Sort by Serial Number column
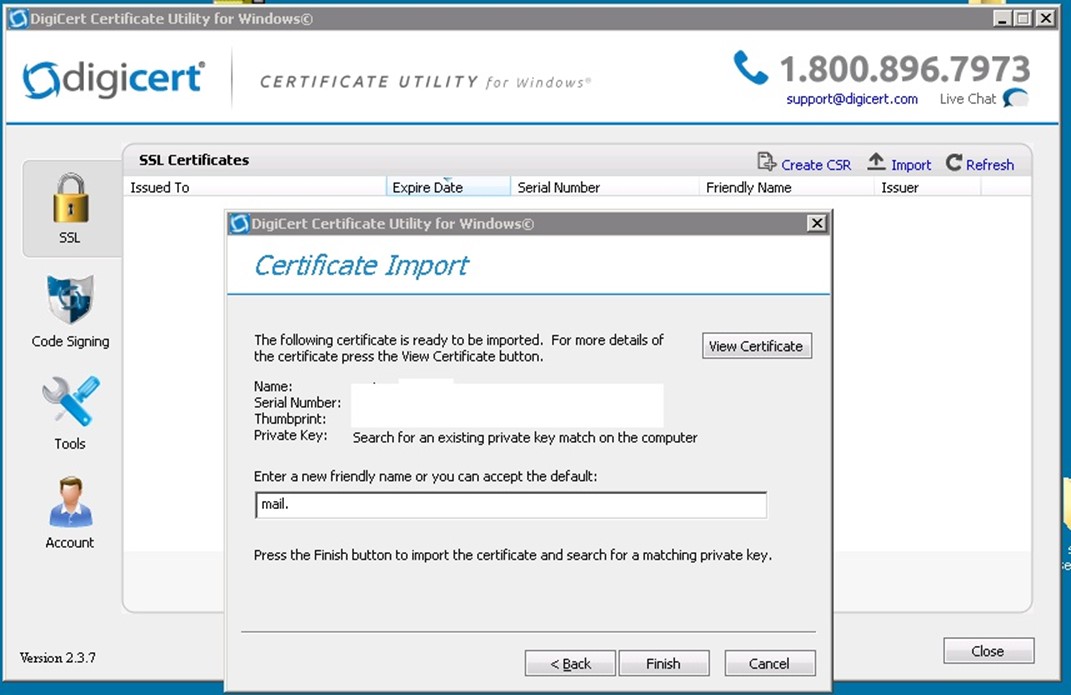Viewport: 1071px width, 695px height. [x=604, y=187]
